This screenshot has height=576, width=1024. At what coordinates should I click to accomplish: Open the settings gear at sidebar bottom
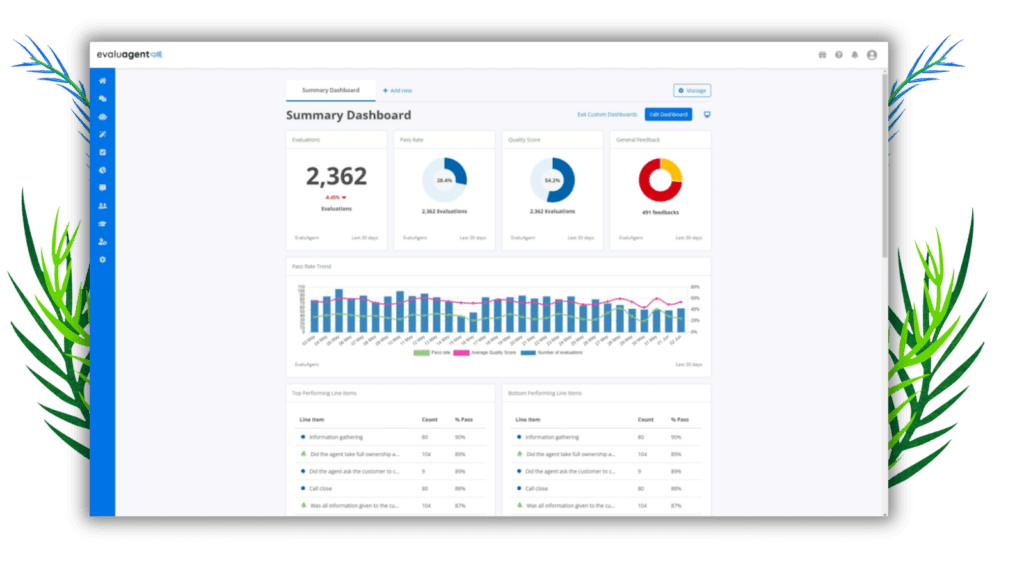103,259
